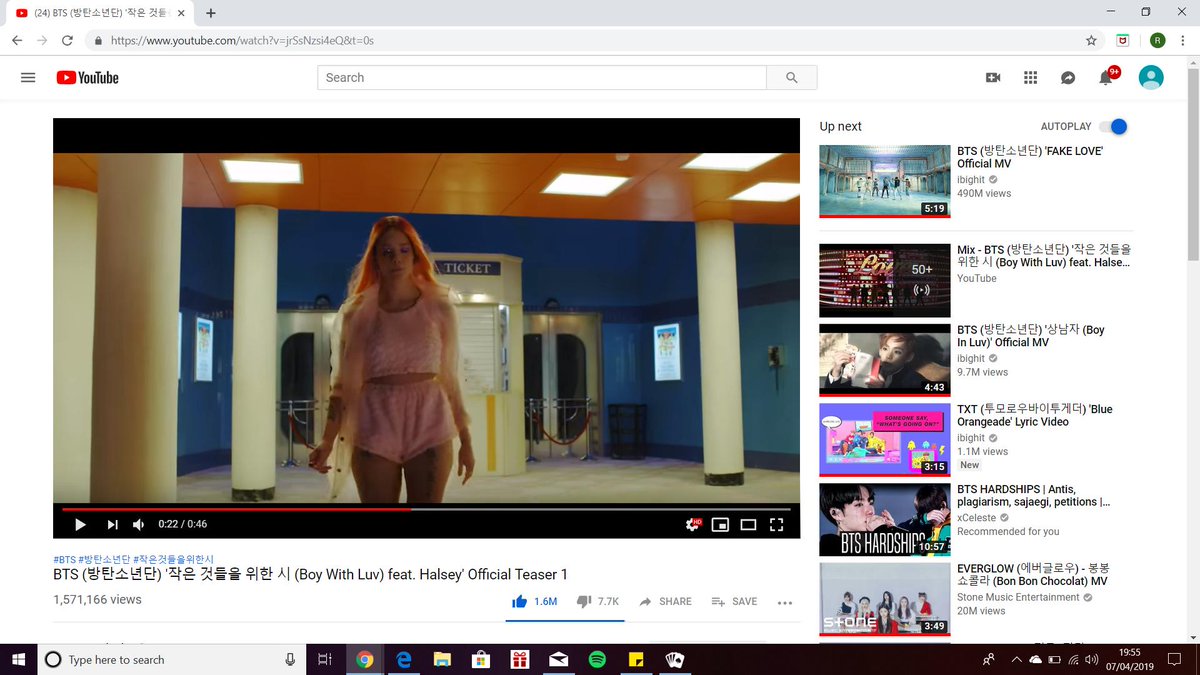The image size is (1200, 675).
Task: Play the video
Action: (x=80, y=524)
